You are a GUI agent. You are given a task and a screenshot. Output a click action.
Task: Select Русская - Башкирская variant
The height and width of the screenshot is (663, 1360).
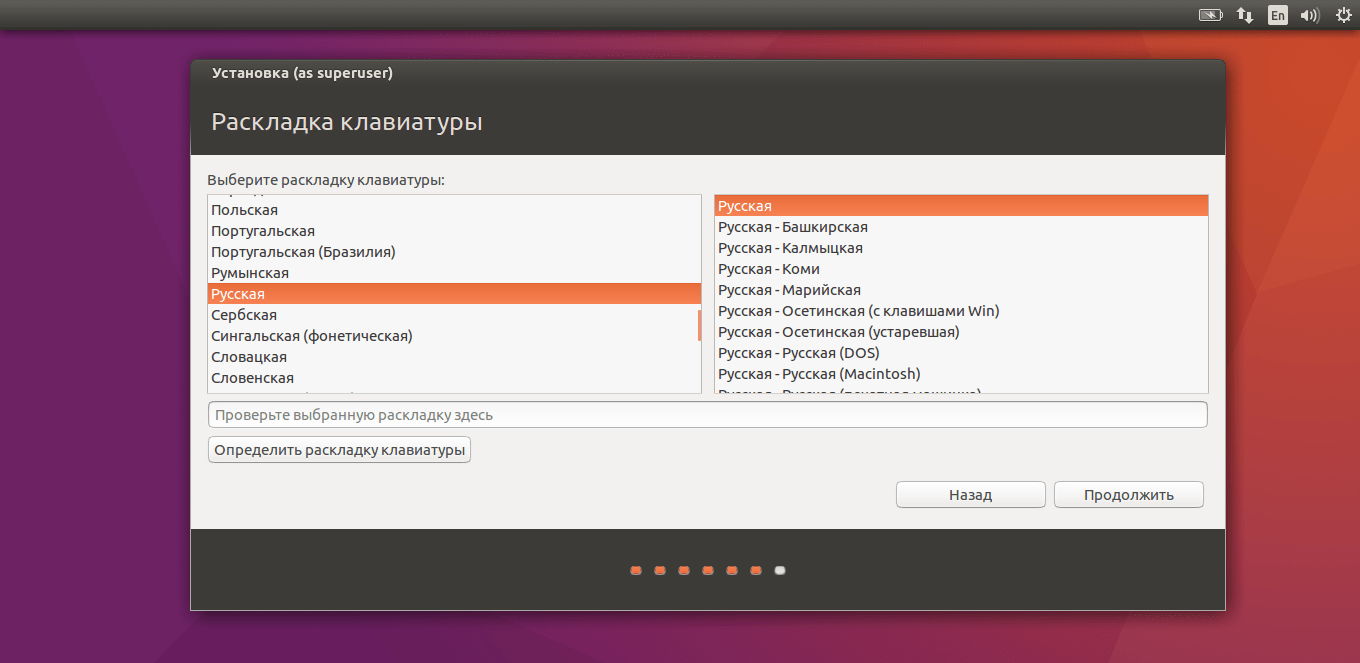[961, 227]
